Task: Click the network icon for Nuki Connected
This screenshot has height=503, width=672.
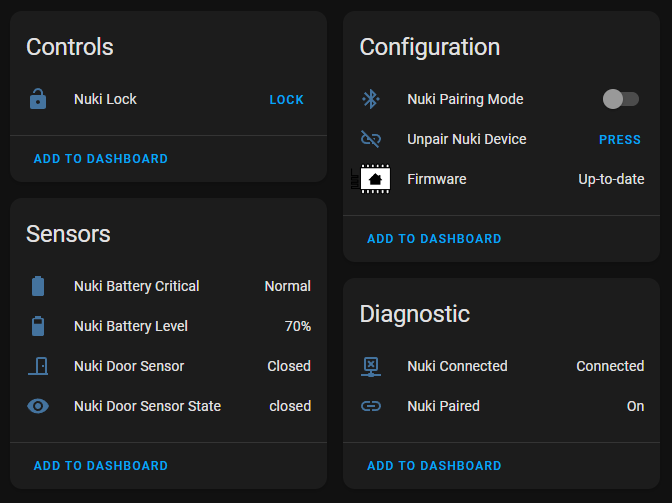Action: coord(371,367)
